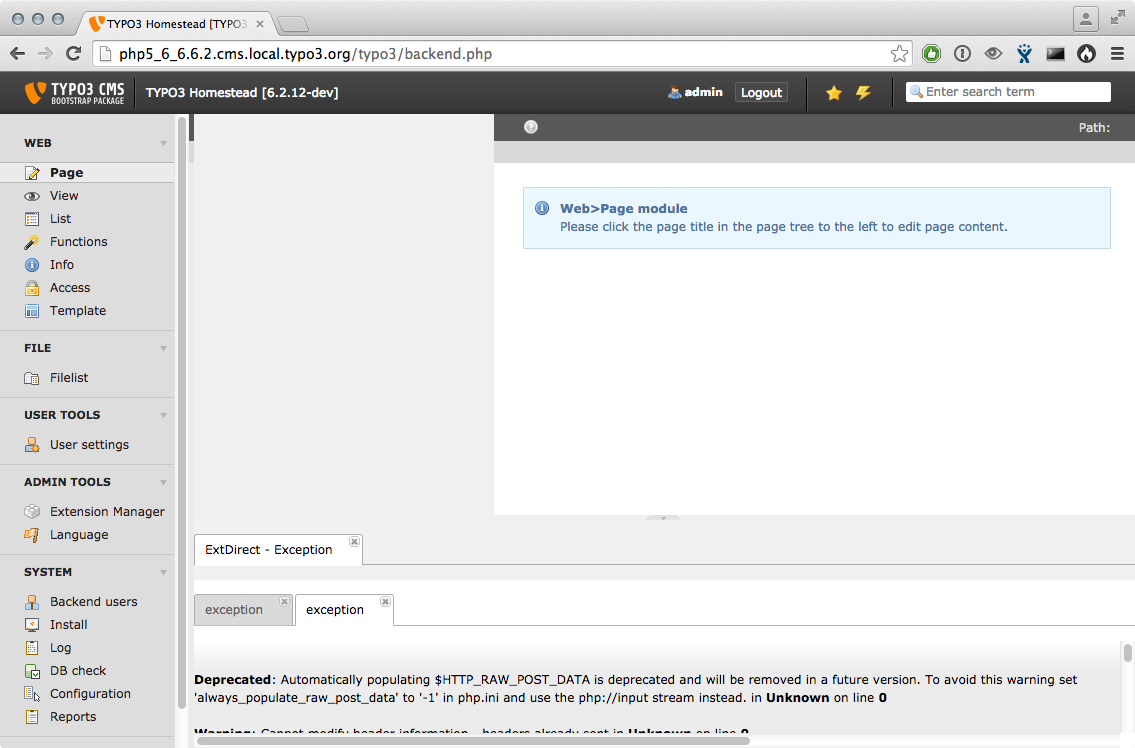Screen dimensions: 1135x748
Task: Collapse the ADMIN TOOLS section
Action: pyautogui.click(x=163, y=482)
